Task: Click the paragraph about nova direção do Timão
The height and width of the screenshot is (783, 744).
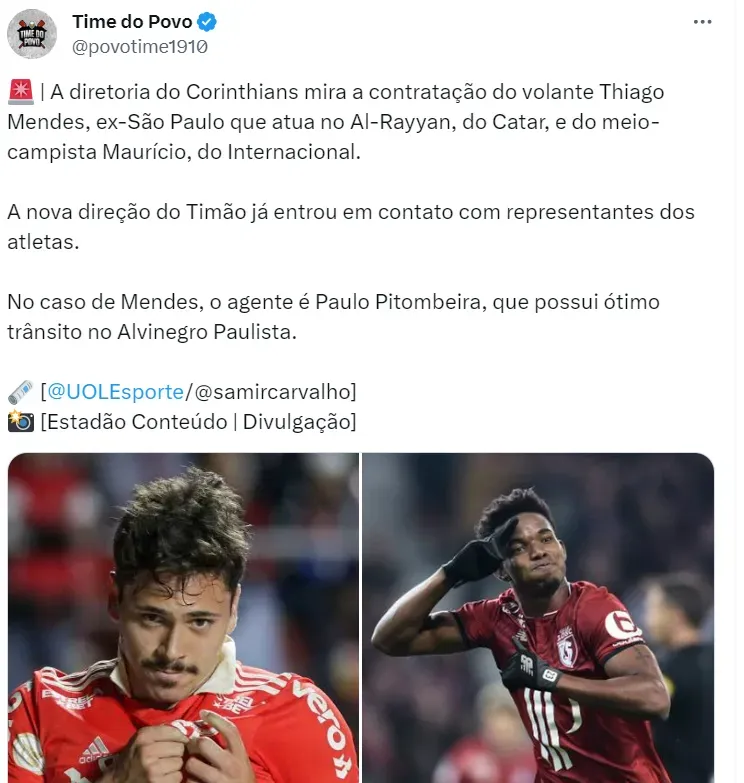Action: pyautogui.click(x=351, y=227)
